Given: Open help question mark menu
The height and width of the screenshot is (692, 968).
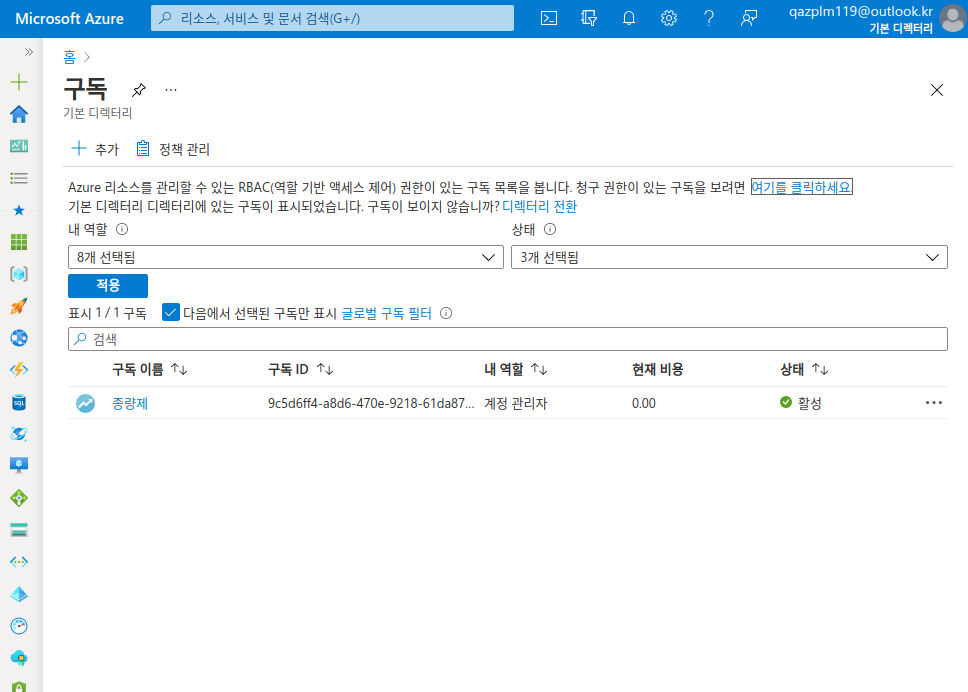Looking at the screenshot, I should pyautogui.click(x=709, y=19).
